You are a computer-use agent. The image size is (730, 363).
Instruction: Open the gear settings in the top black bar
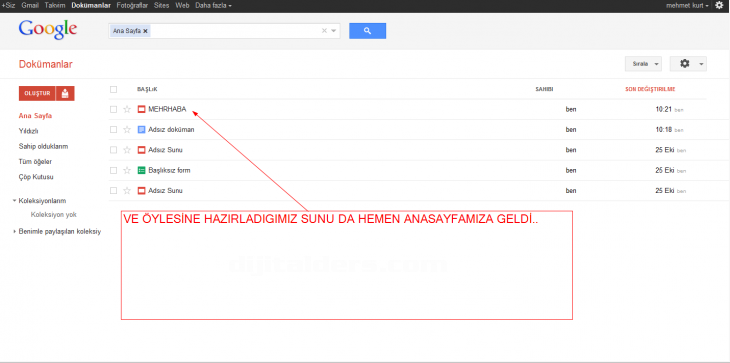click(x=719, y=5)
